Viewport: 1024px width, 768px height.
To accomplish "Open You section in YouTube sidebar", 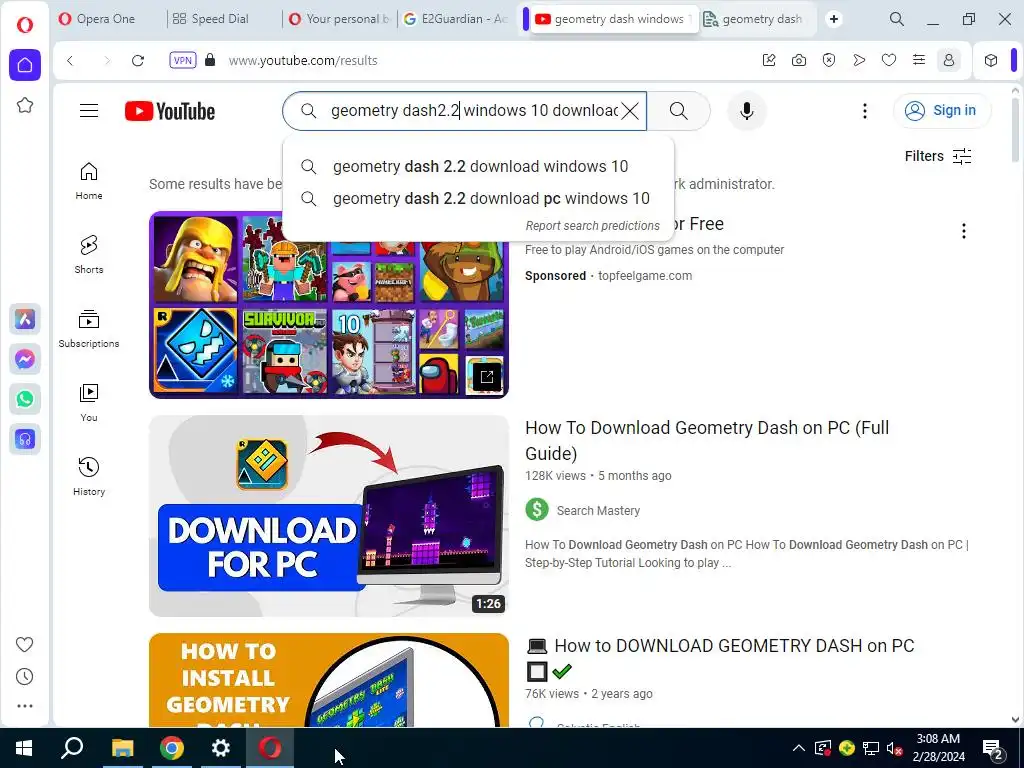I will (89, 402).
